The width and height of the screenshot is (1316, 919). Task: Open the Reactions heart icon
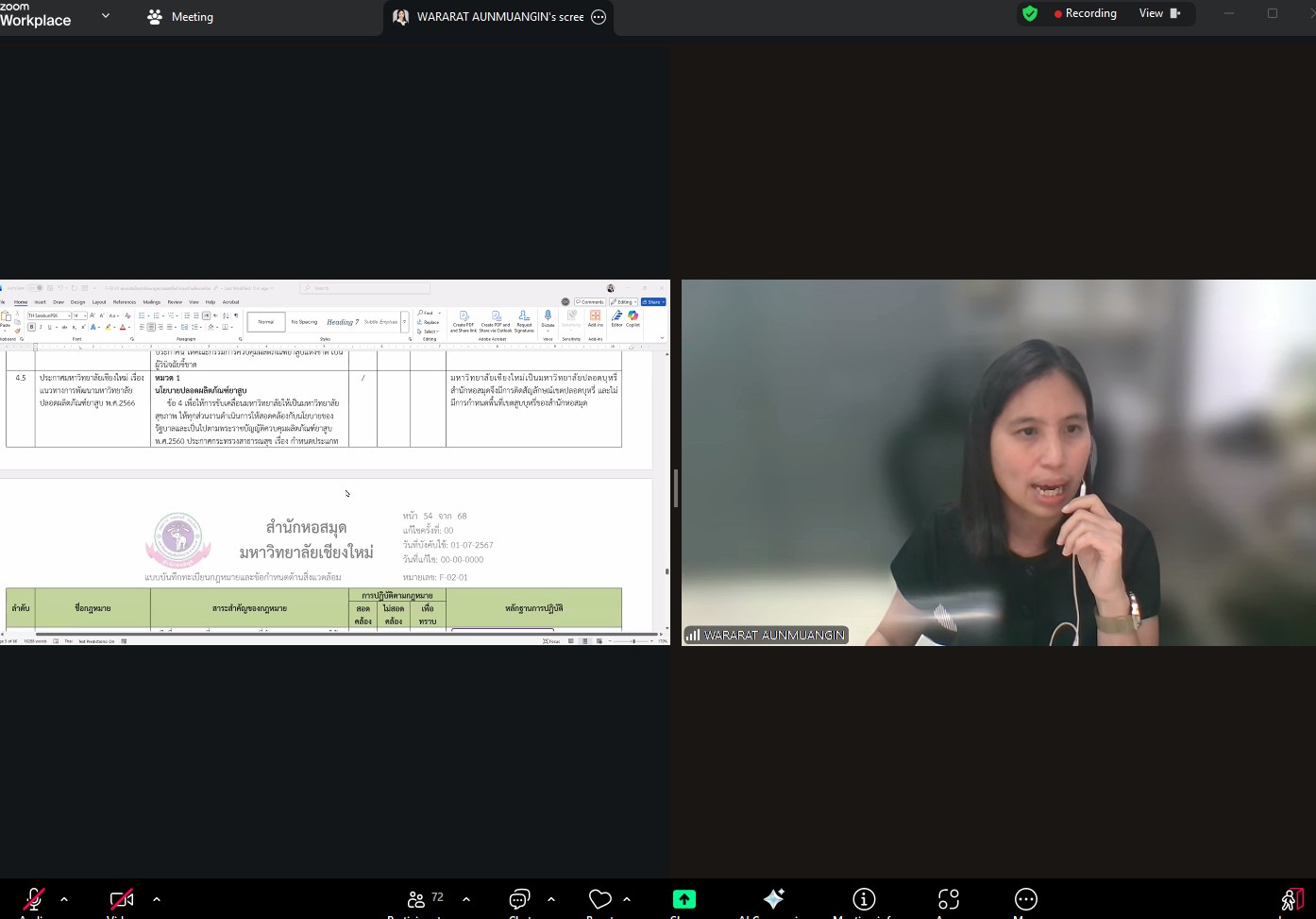click(x=599, y=899)
